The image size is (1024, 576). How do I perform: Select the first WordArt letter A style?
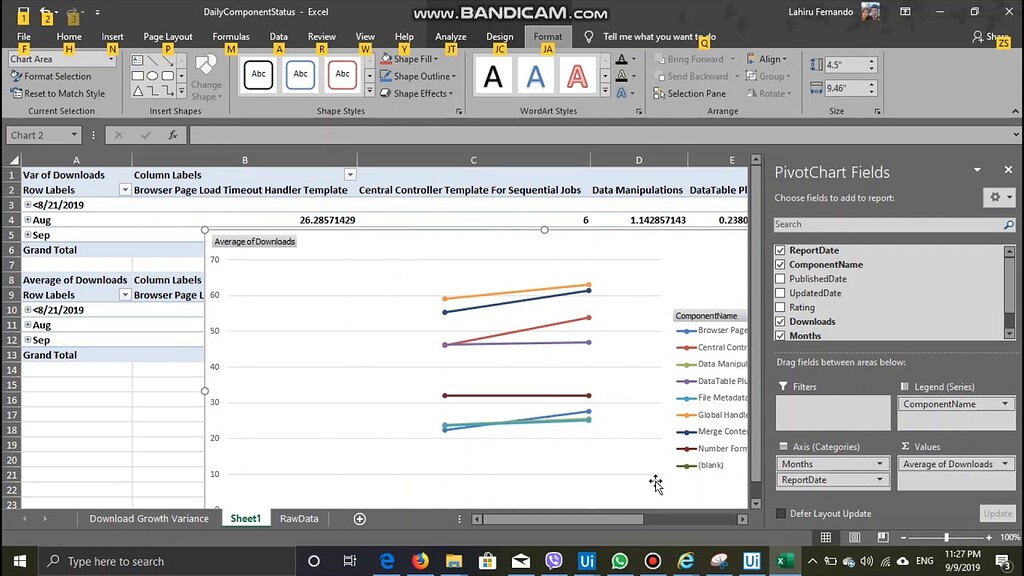pyautogui.click(x=493, y=74)
